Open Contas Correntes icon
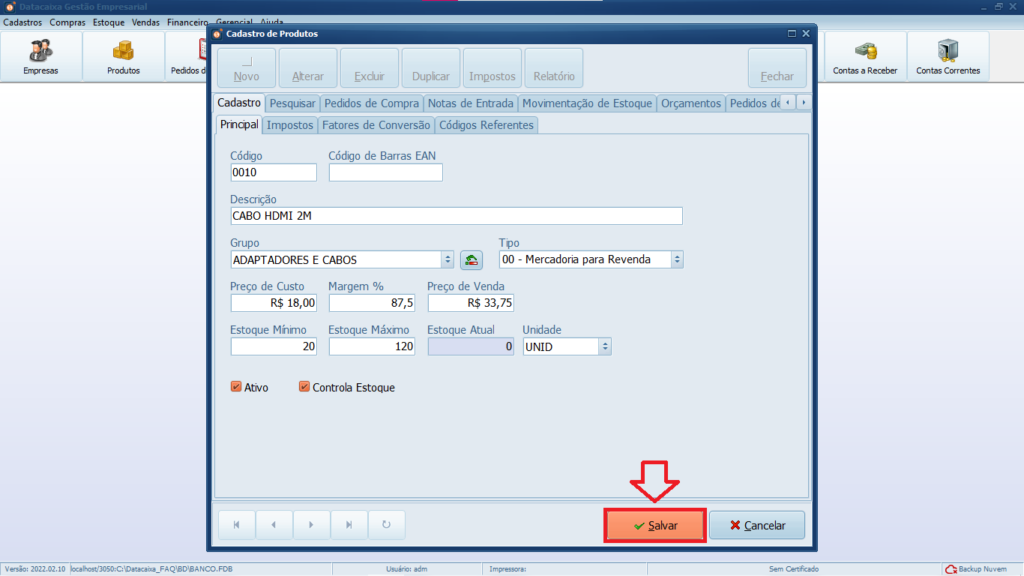 click(947, 56)
